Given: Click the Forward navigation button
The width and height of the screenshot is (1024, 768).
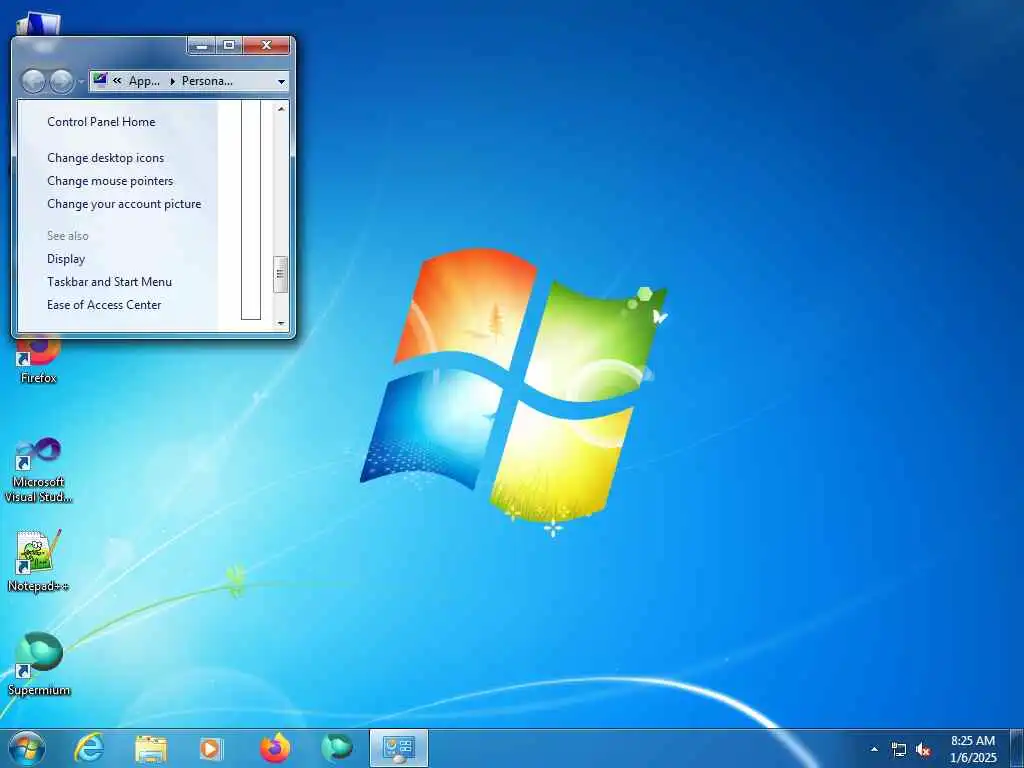Looking at the screenshot, I should pyautogui.click(x=61, y=82).
